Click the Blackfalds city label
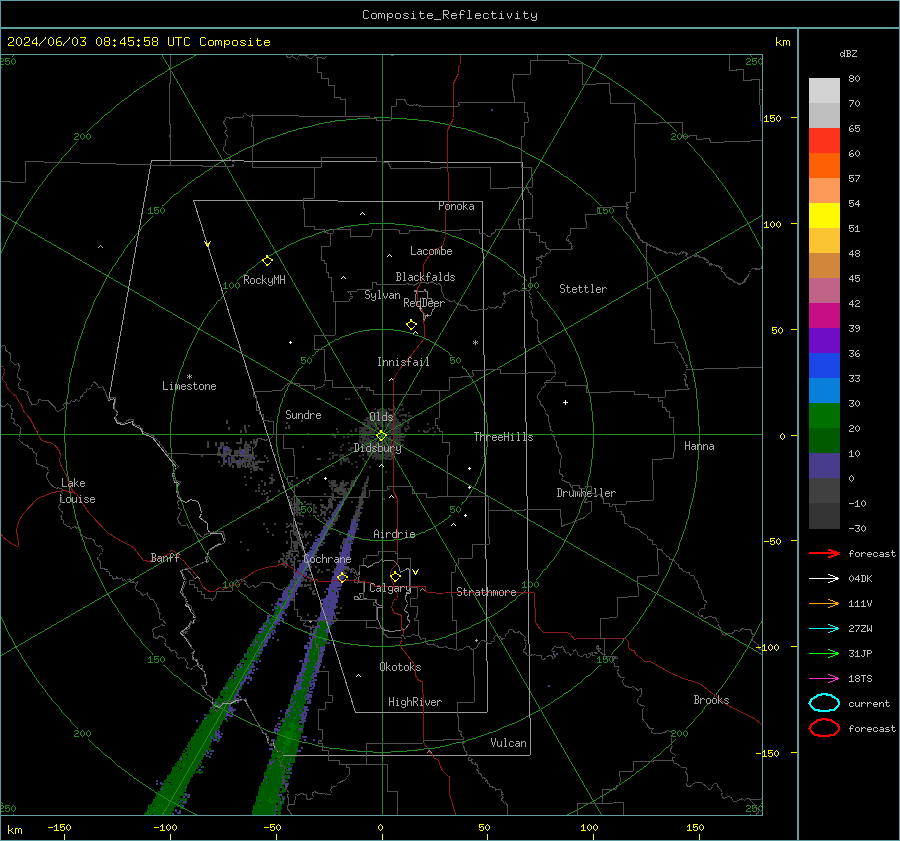 tap(425, 277)
